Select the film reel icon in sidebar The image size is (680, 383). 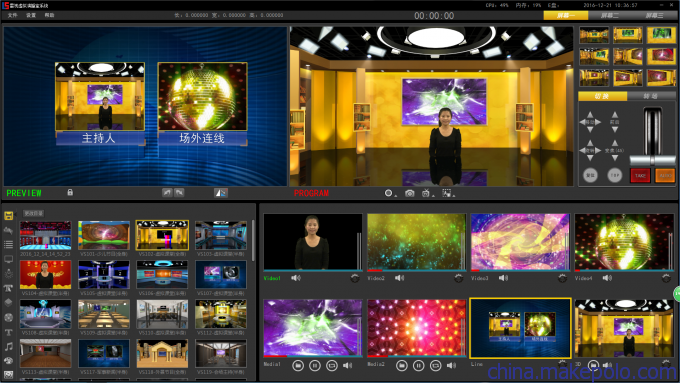click(x=8, y=318)
